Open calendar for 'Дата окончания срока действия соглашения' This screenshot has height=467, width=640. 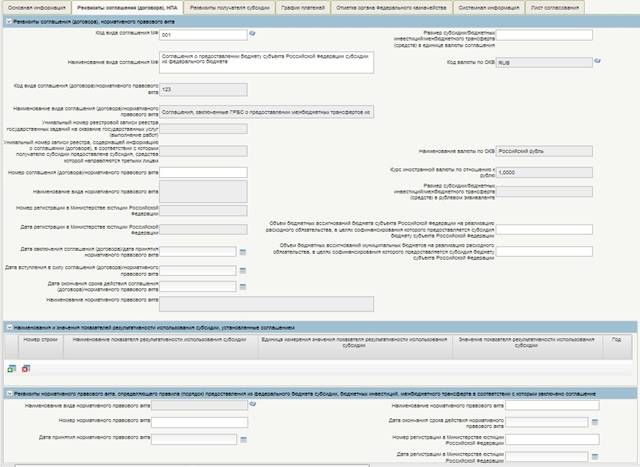[242, 286]
